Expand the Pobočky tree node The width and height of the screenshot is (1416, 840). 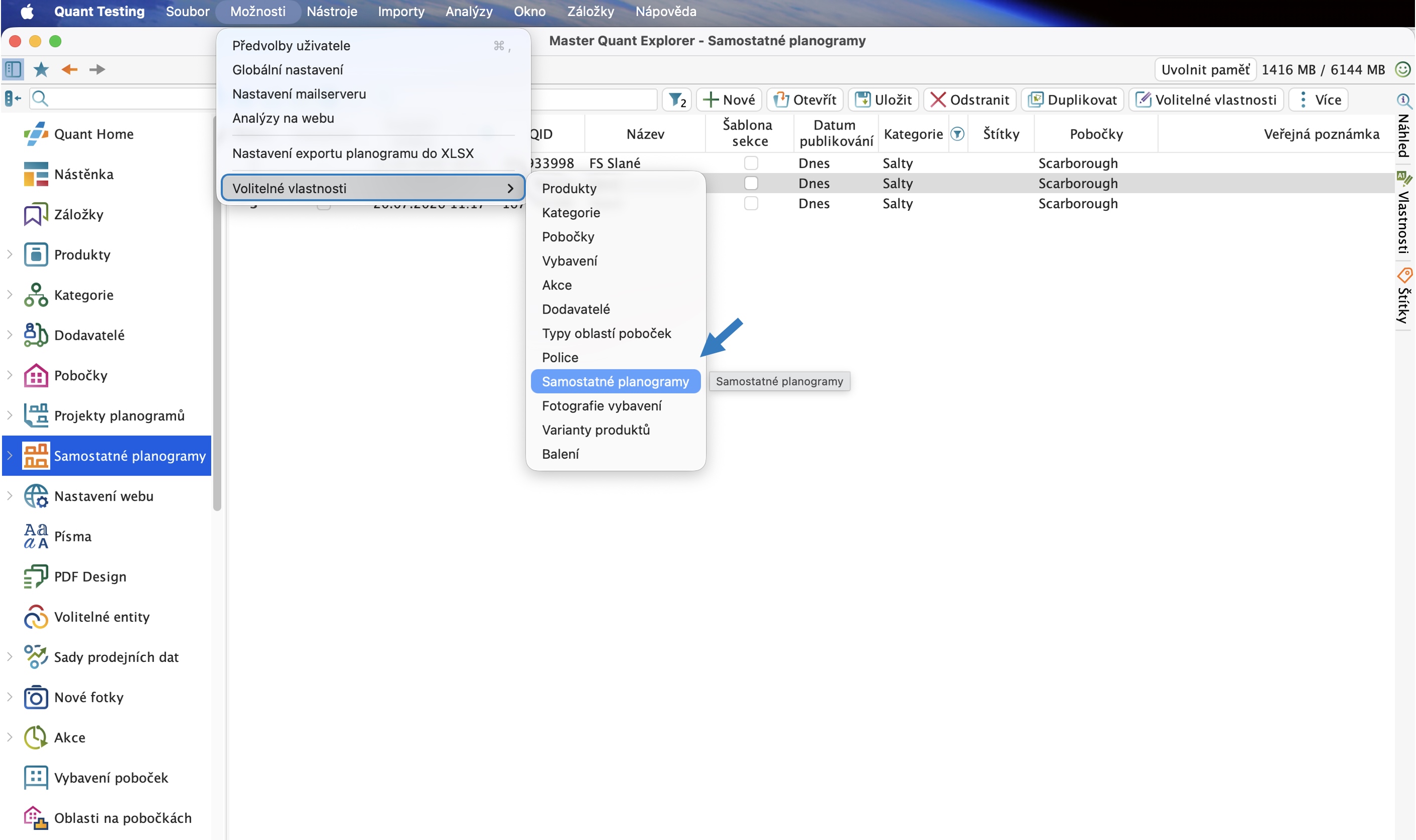pos(10,375)
